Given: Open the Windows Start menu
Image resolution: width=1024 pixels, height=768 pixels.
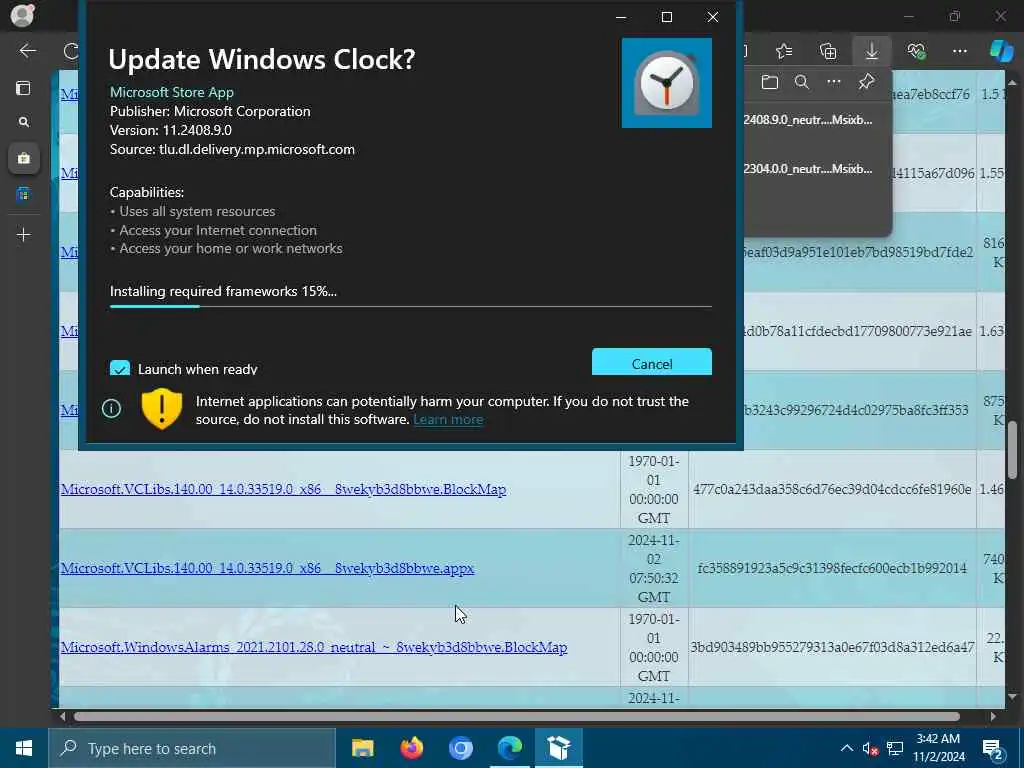Looking at the screenshot, I should click(24, 748).
